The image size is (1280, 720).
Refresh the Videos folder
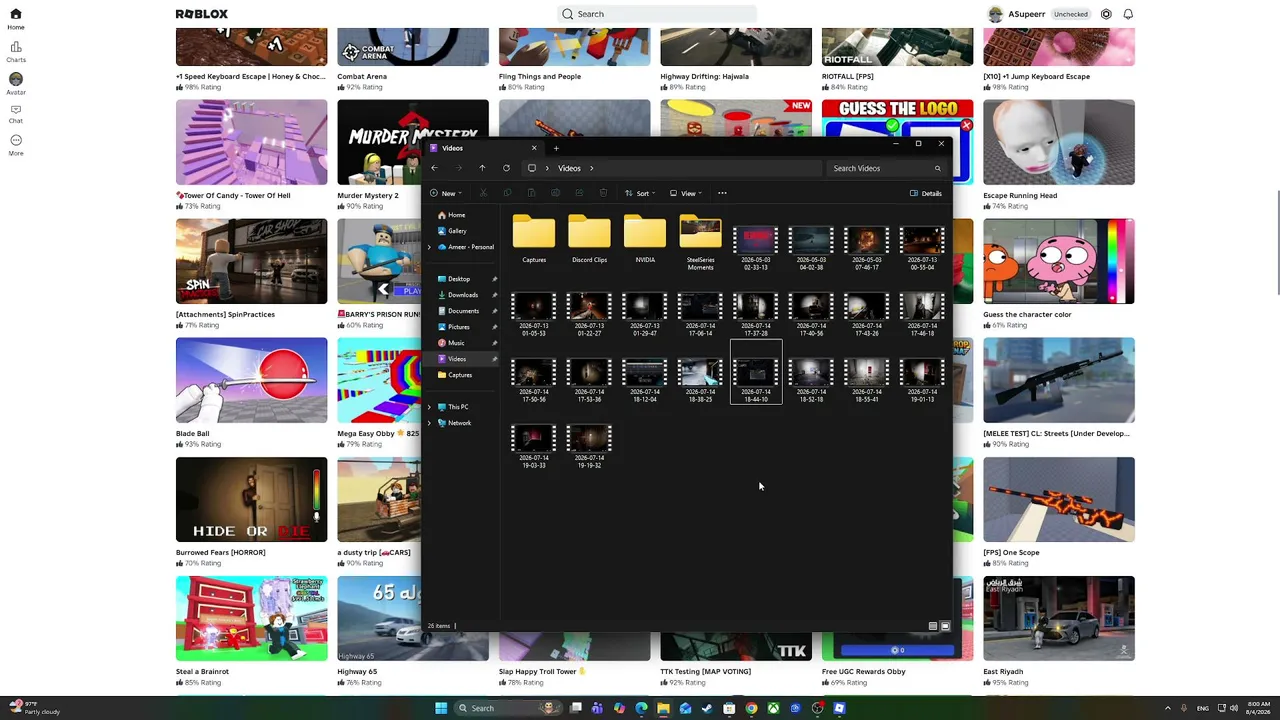coord(506,168)
